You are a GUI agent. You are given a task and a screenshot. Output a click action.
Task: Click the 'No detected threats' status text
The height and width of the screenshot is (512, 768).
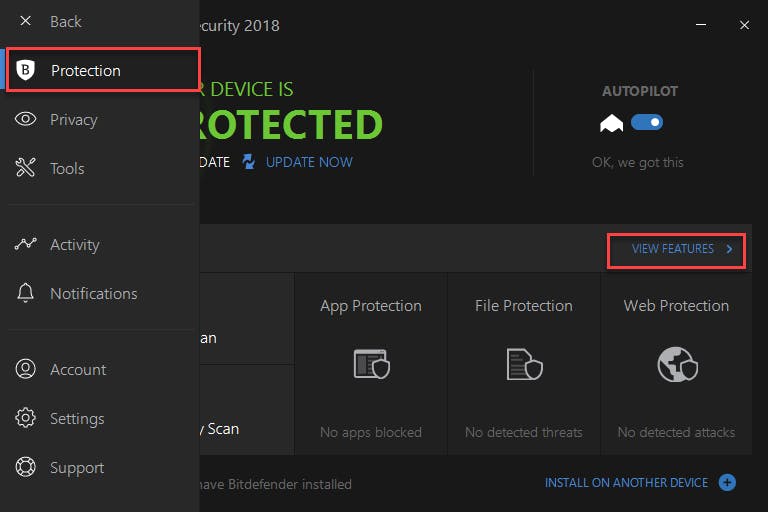(x=524, y=432)
